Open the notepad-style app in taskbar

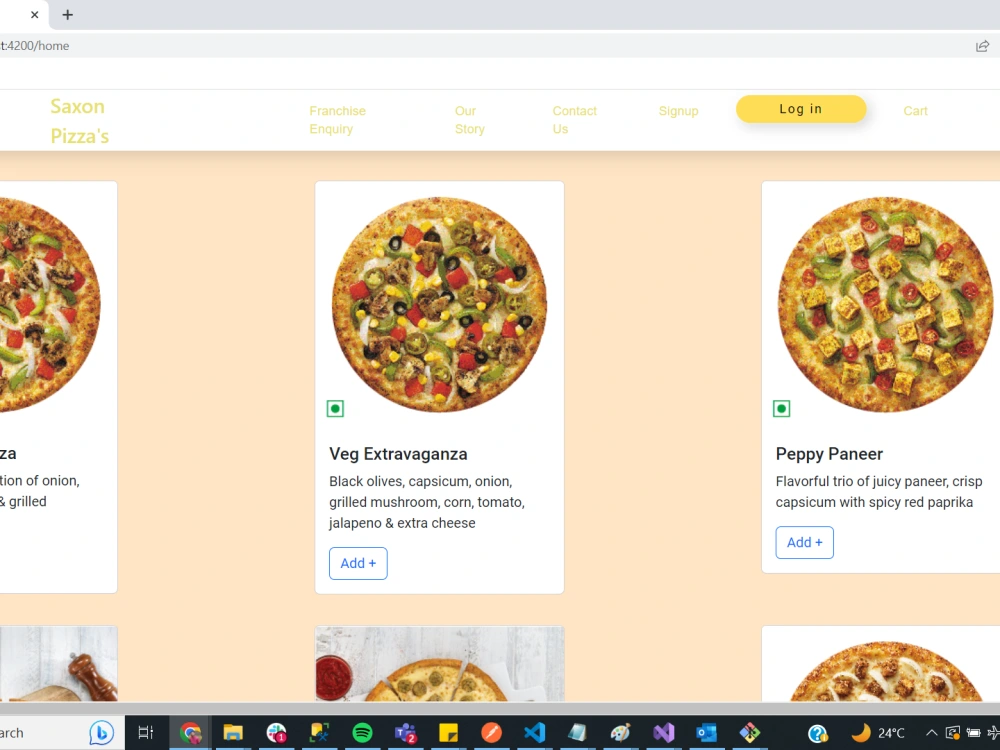pos(577,733)
